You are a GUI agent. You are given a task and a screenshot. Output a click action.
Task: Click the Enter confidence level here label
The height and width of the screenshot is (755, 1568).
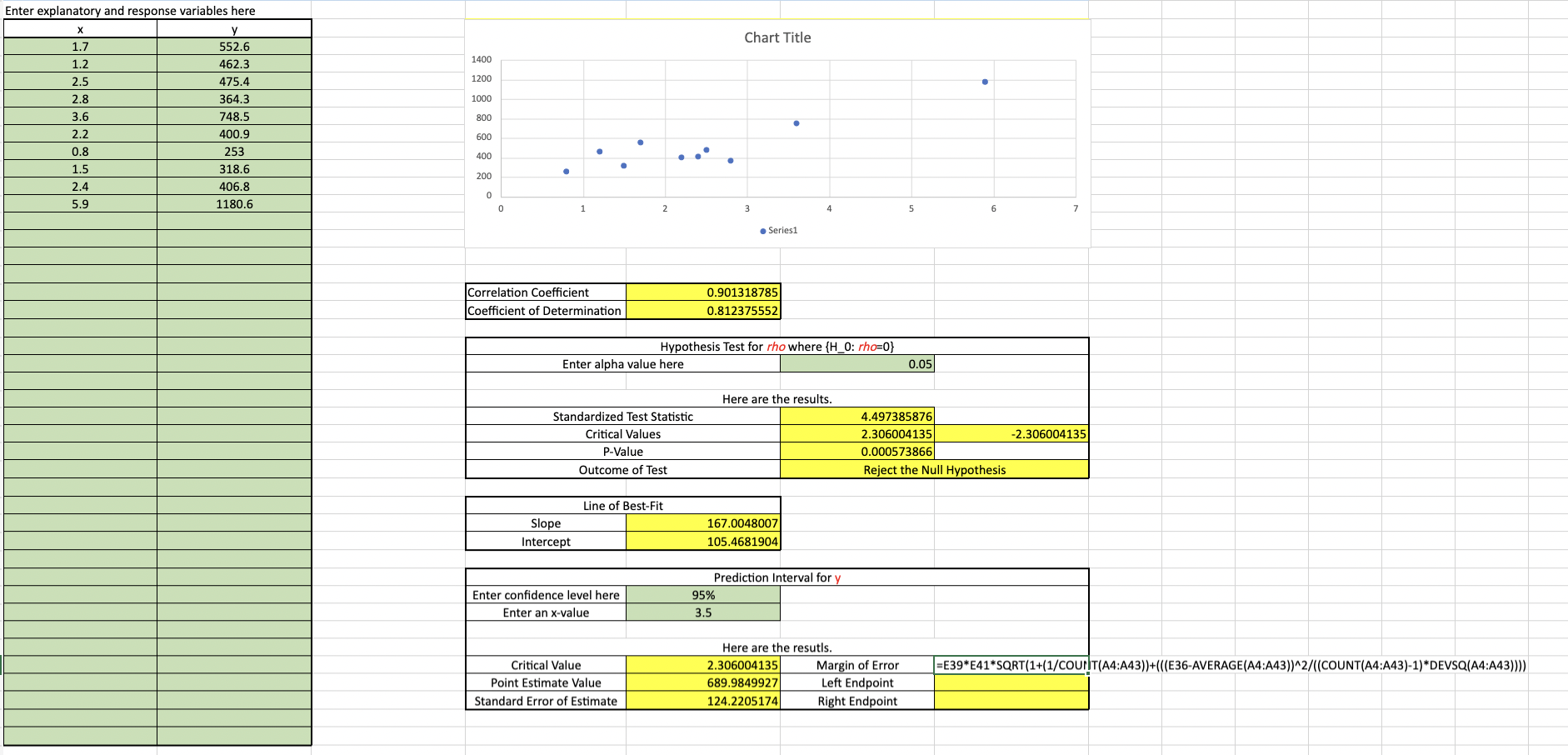[546, 595]
